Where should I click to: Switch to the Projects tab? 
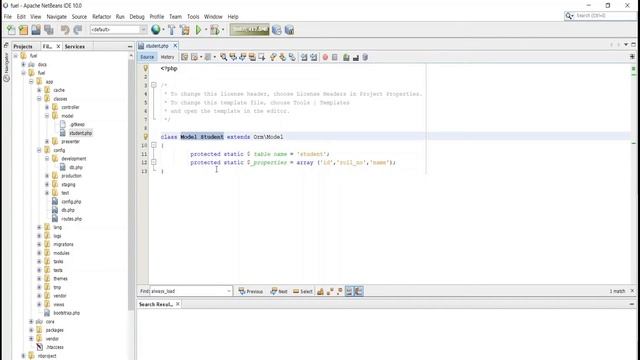23,47
